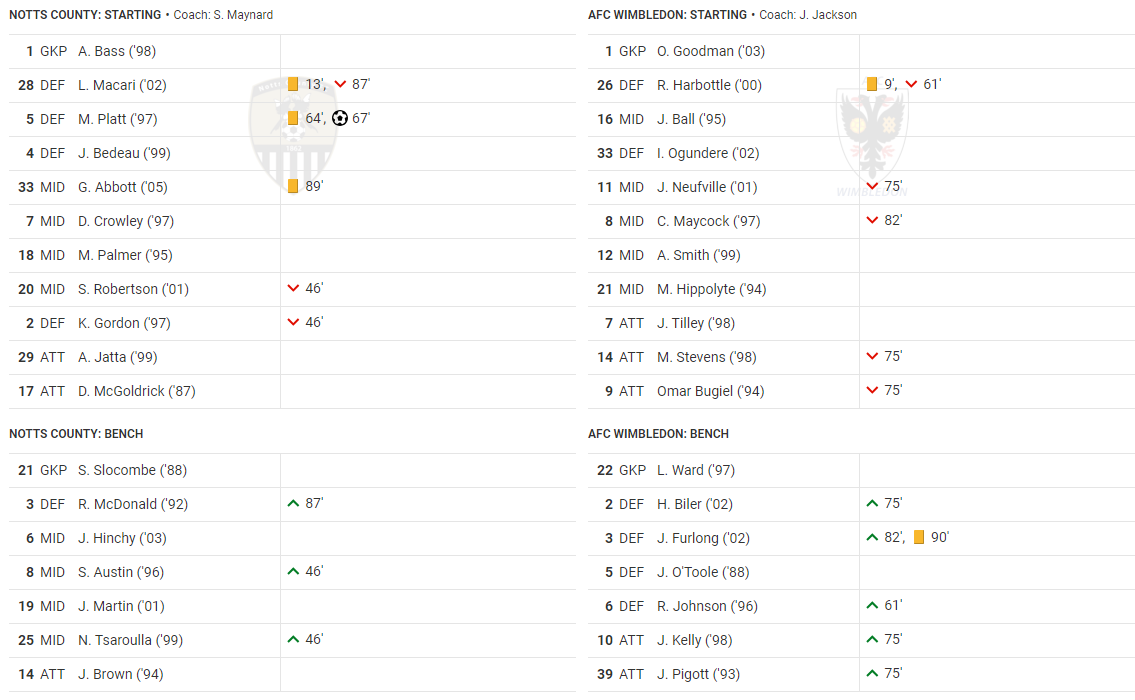
Task: Click the green sub-on arrow for N. Tsaroulla
Action: [293, 639]
